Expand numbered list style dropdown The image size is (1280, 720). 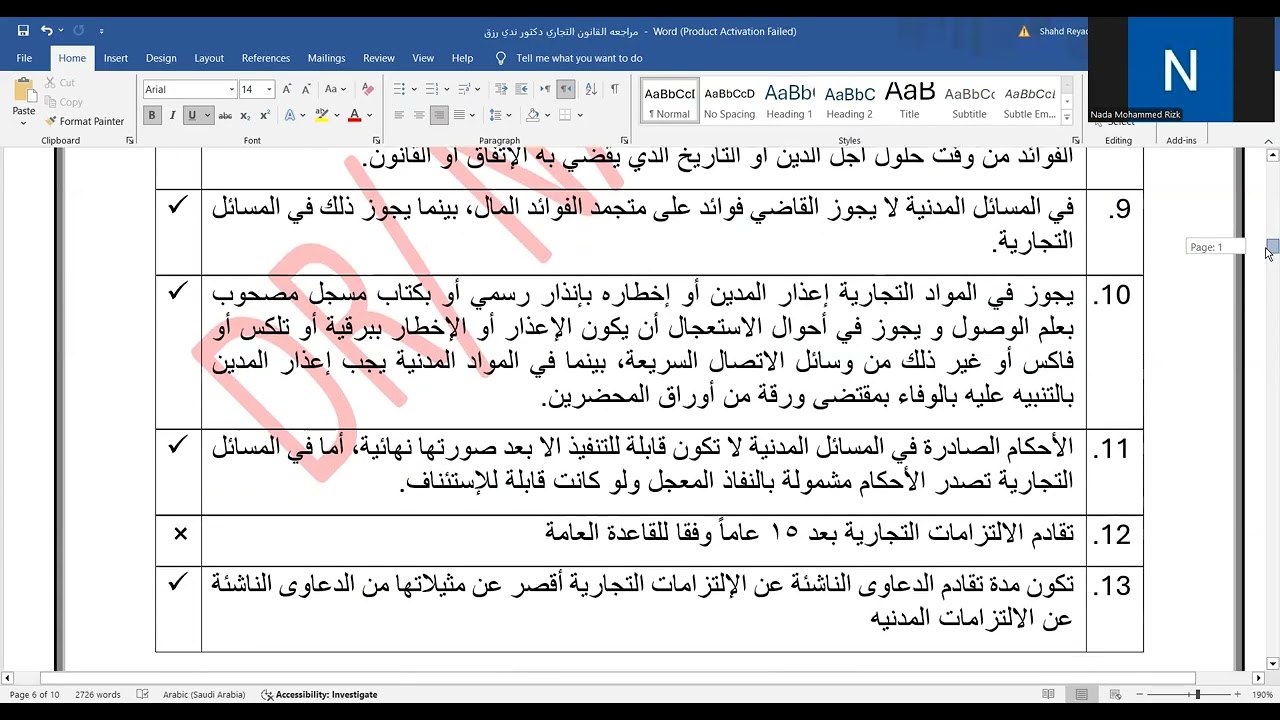click(x=445, y=89)
